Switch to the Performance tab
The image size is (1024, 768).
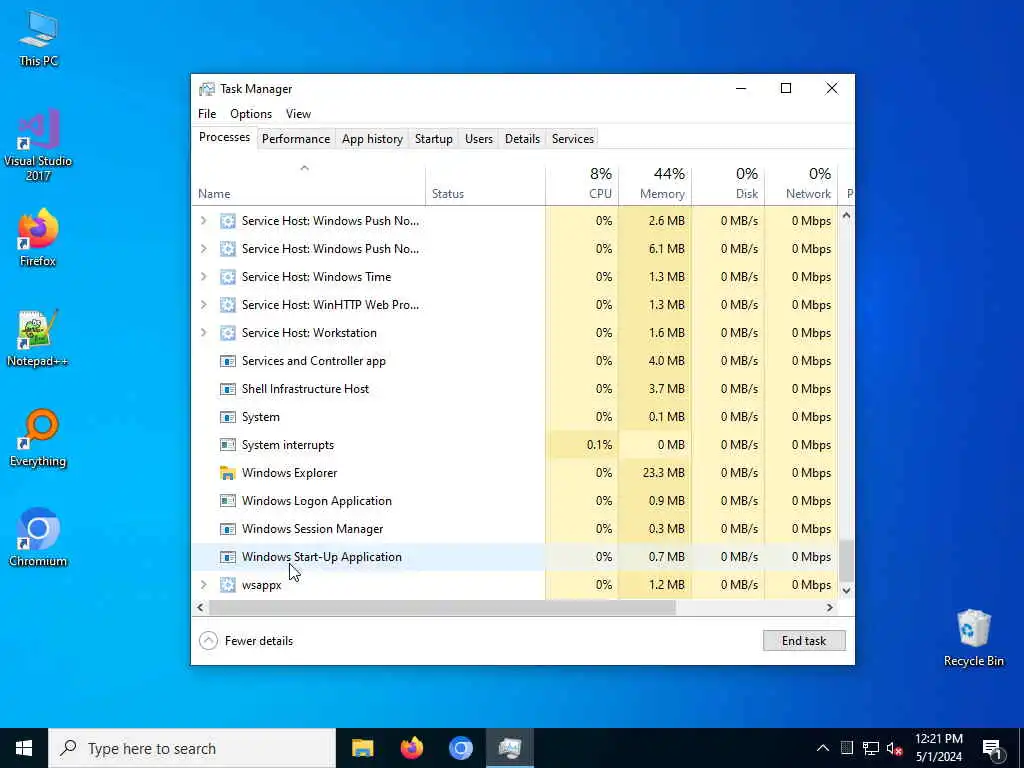coord(296,138)
